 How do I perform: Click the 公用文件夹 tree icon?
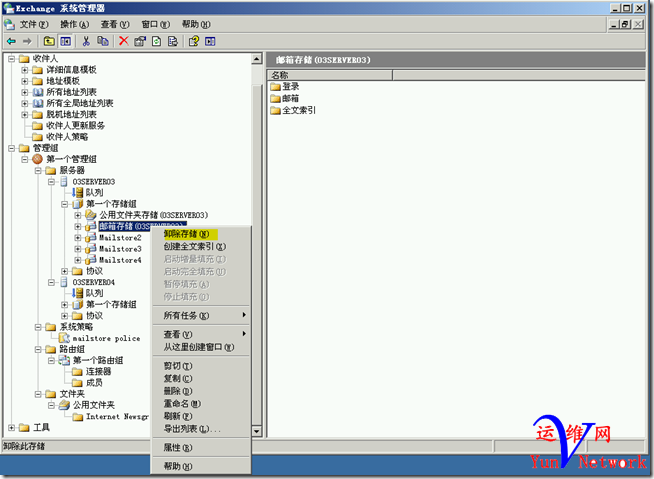click(x=64, y=405)
